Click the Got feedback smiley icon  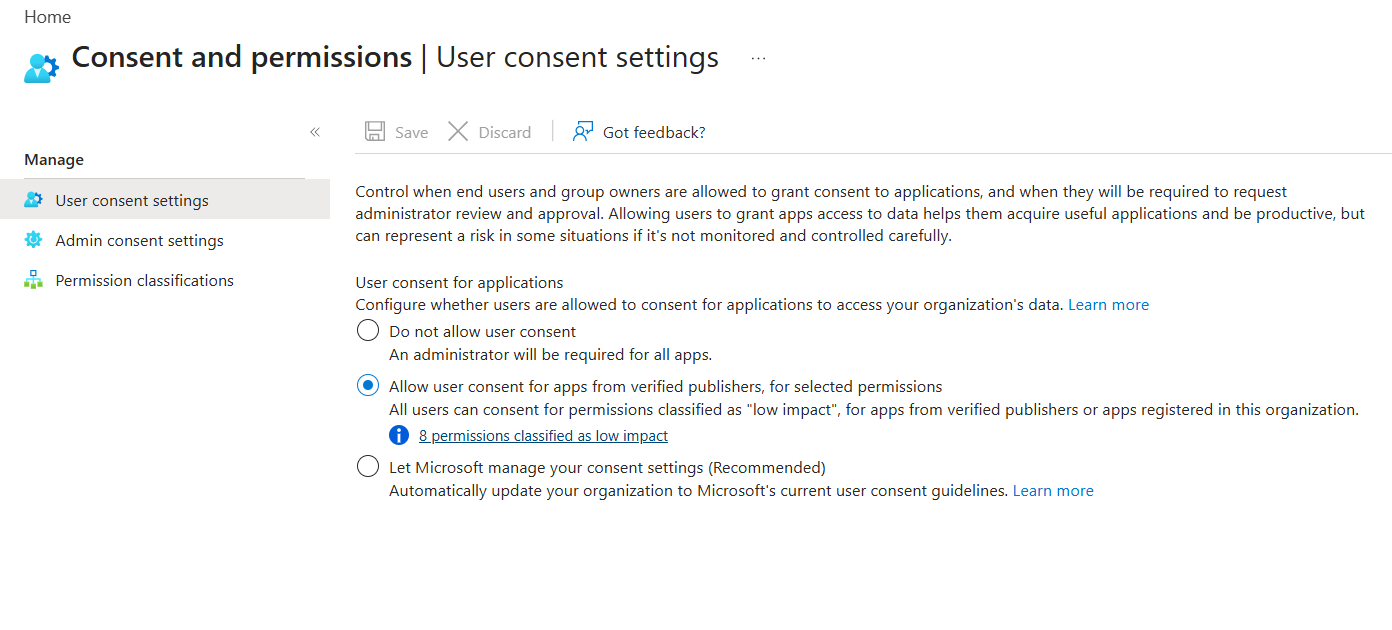tap(581, 131)
